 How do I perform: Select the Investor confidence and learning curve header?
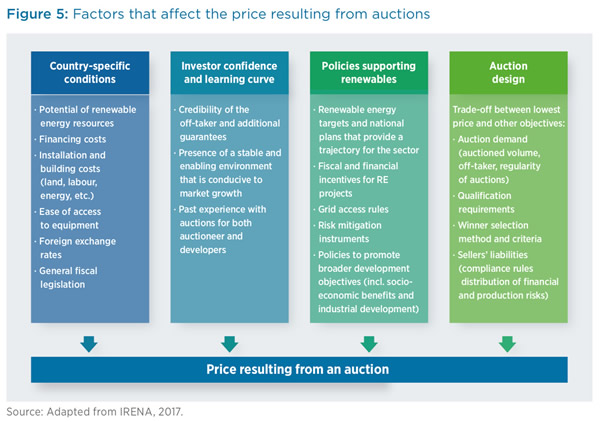(x=229, y=73)
